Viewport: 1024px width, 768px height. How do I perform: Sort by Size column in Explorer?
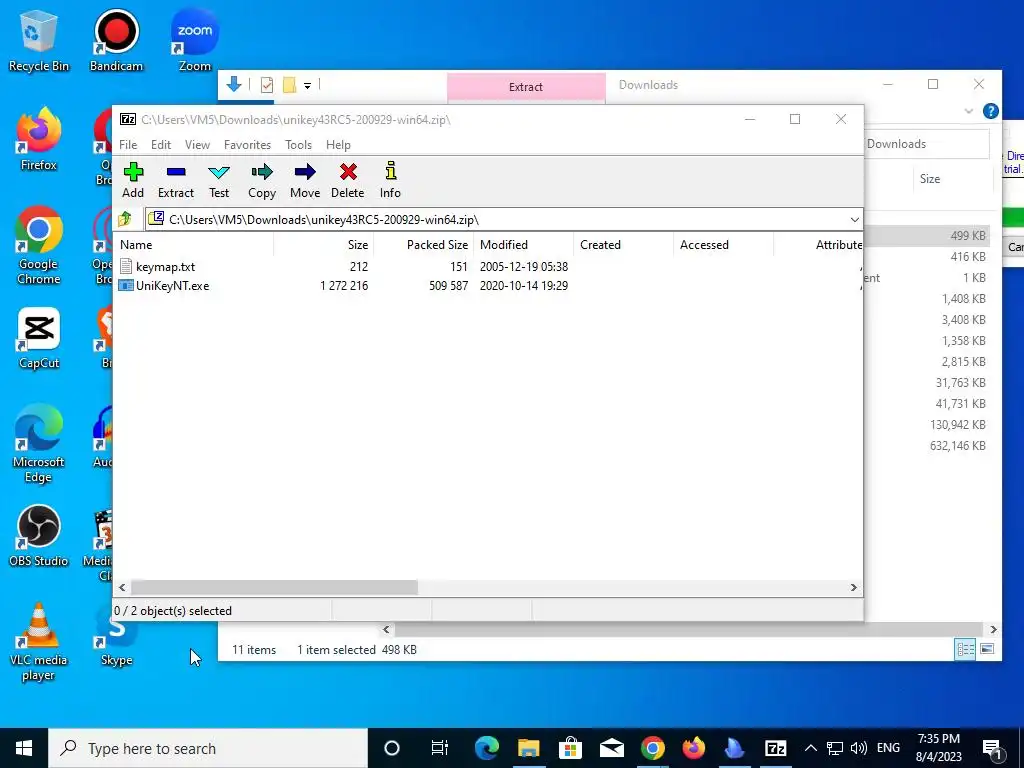(x=930, y=179)
